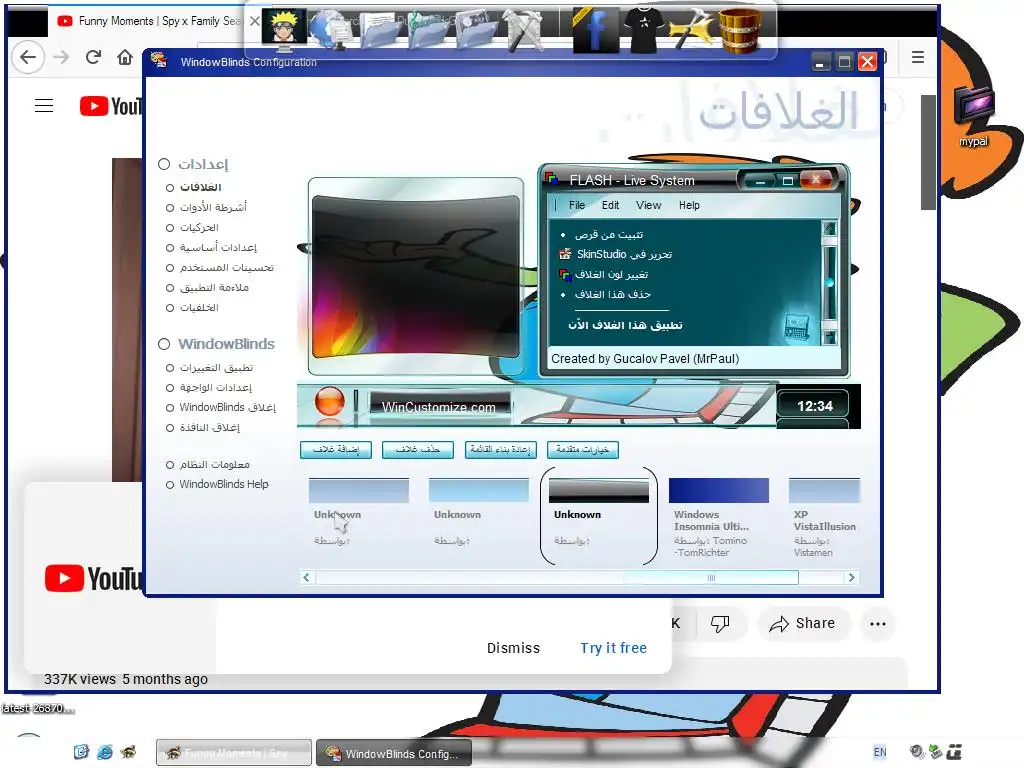
Task: Click حذف هذا الغلاف option
Action: tap(613, 295)
